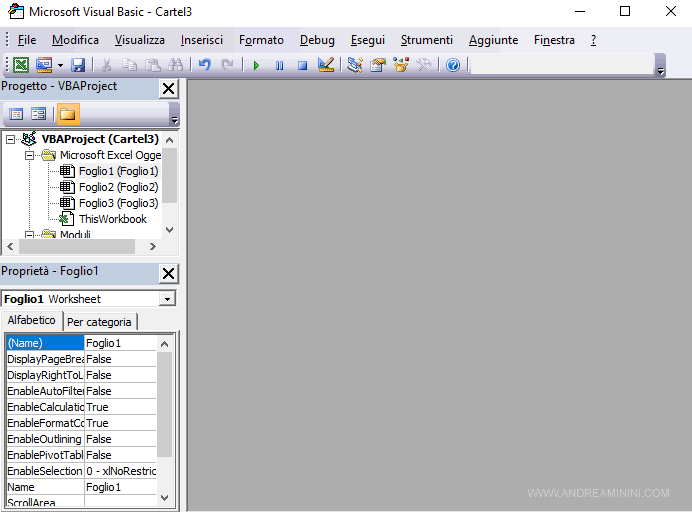Click the Paste clipboard icon

153,65
